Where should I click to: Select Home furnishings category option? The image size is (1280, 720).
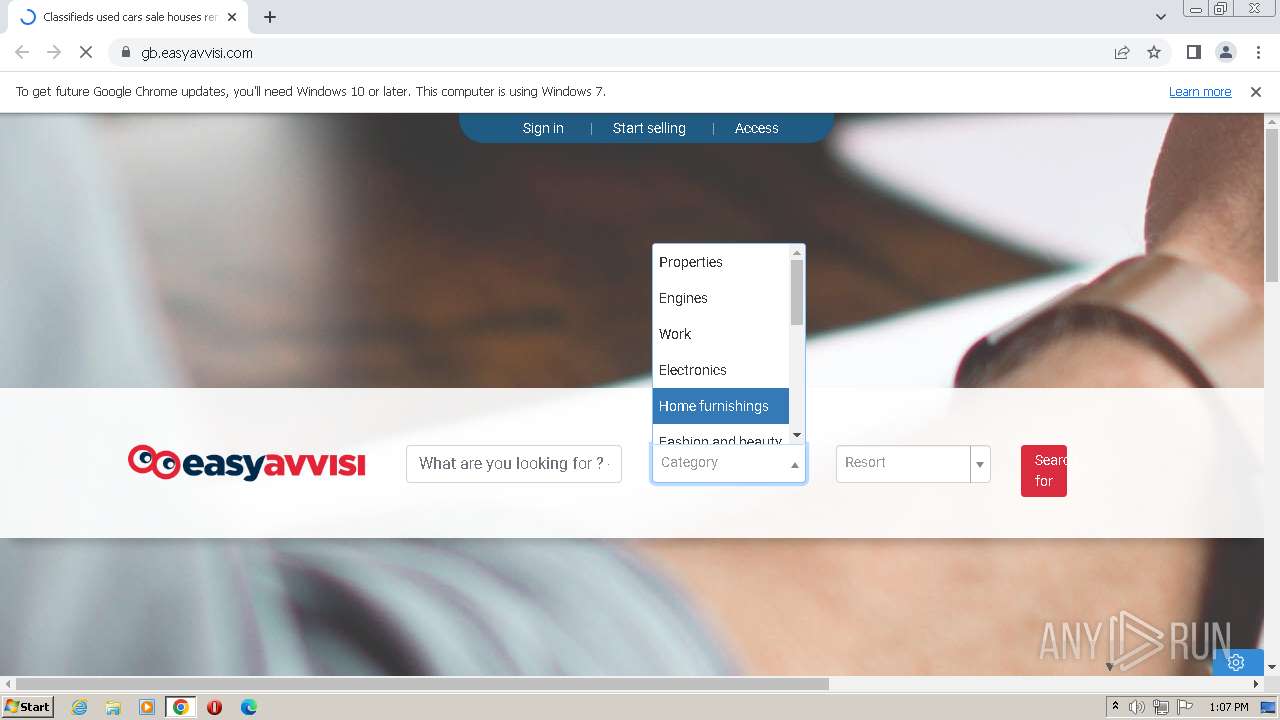(721, 406)
